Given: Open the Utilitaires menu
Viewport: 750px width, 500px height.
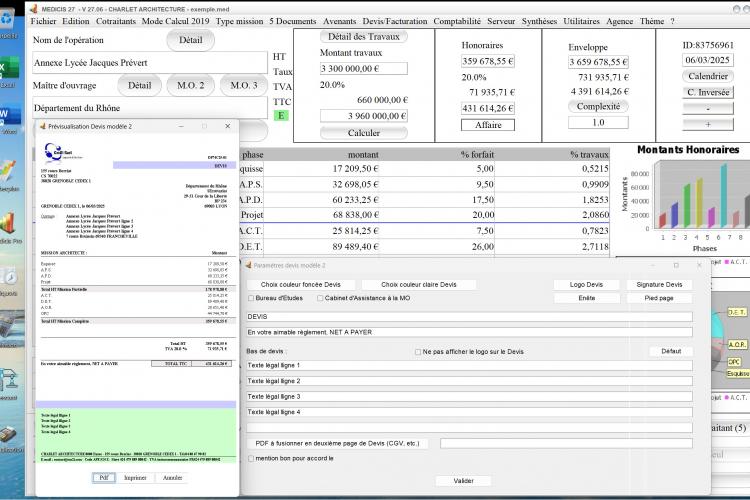Looking at the screenshot, I should pos(581,21).
